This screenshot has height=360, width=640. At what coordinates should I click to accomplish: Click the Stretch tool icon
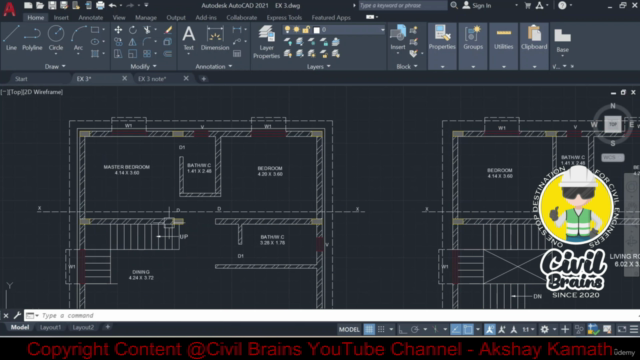[x=118, y=53]
